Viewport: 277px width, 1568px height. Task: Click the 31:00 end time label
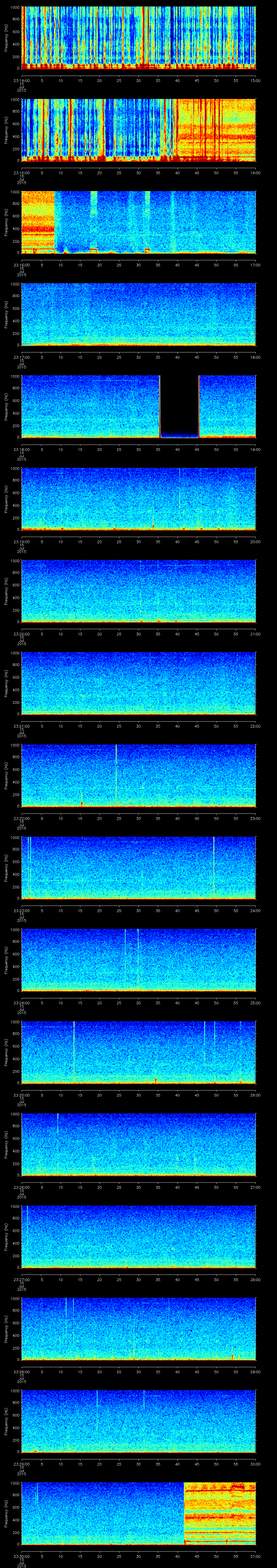click(x=255, y=1556)
